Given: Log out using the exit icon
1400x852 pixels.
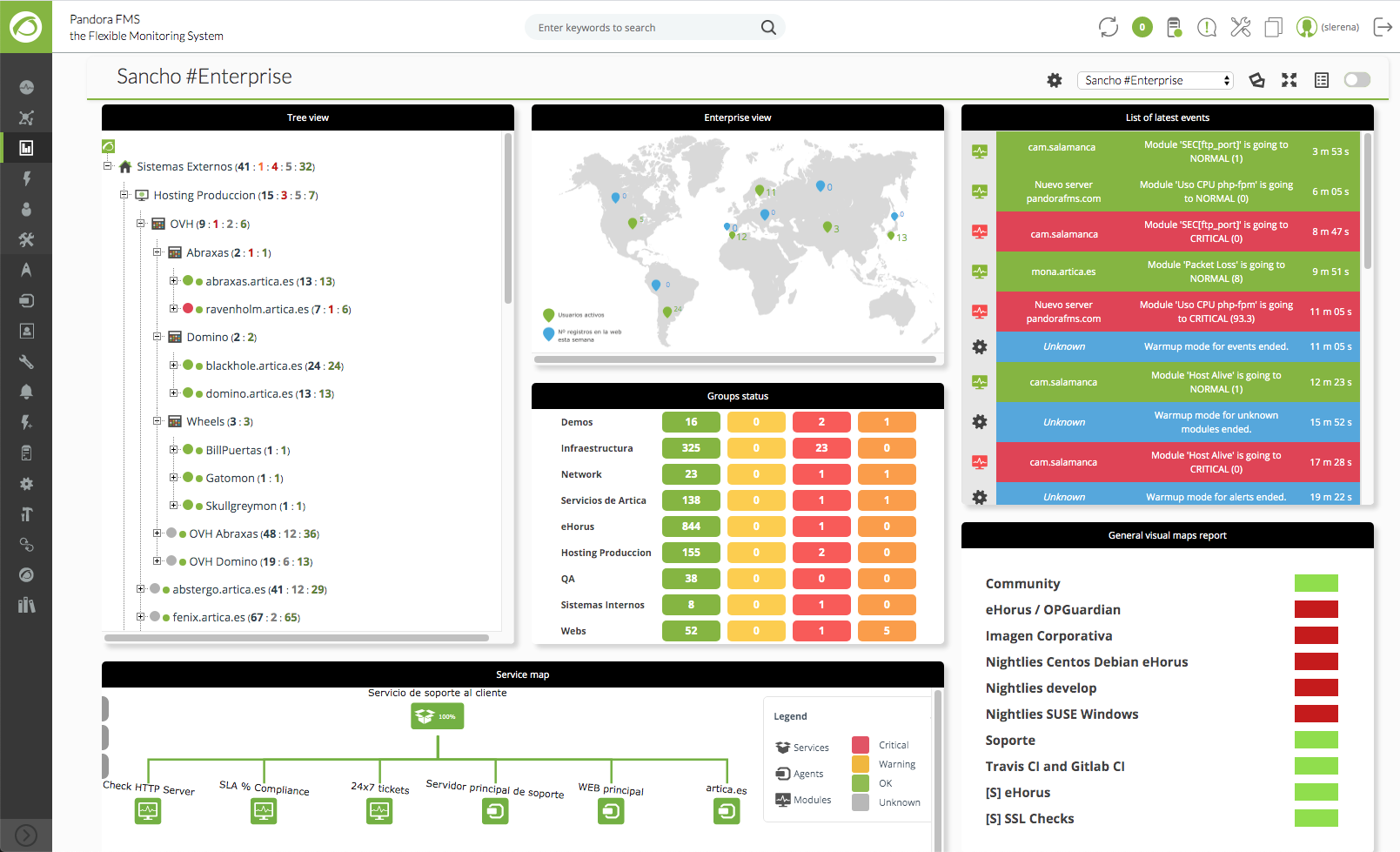Looking at the screenshot, I should pos(1383,27).
